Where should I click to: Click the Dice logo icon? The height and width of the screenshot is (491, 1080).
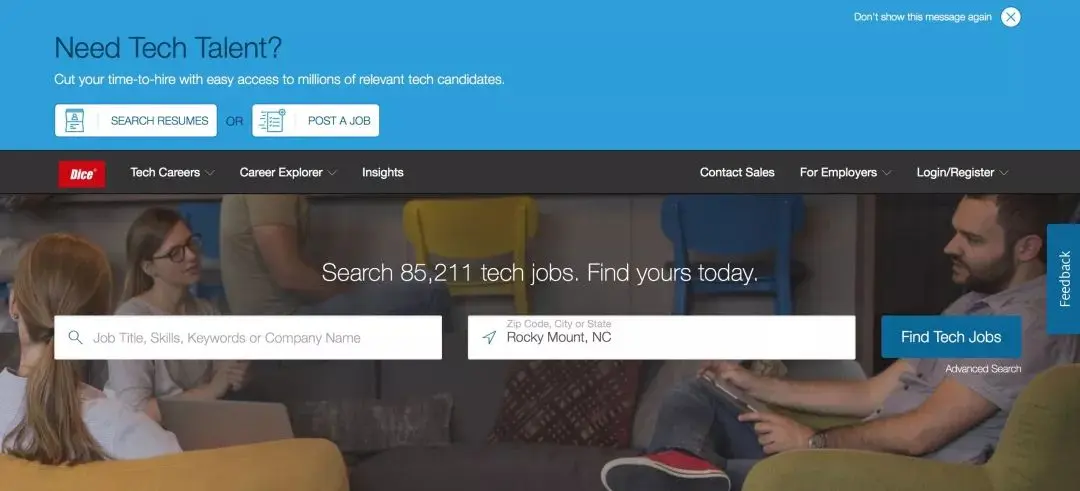[x=82, y=174]
